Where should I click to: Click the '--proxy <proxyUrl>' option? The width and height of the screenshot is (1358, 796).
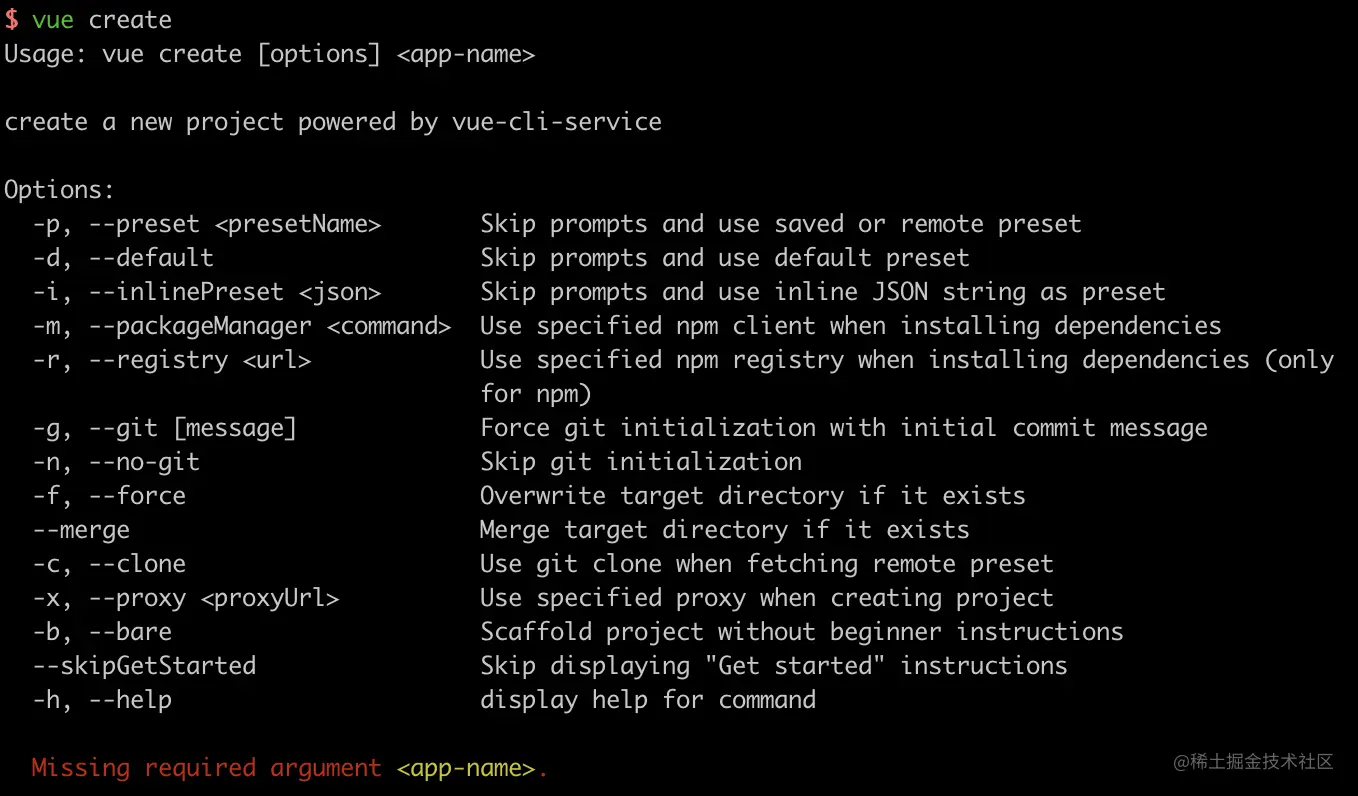[x=214, y=598]
